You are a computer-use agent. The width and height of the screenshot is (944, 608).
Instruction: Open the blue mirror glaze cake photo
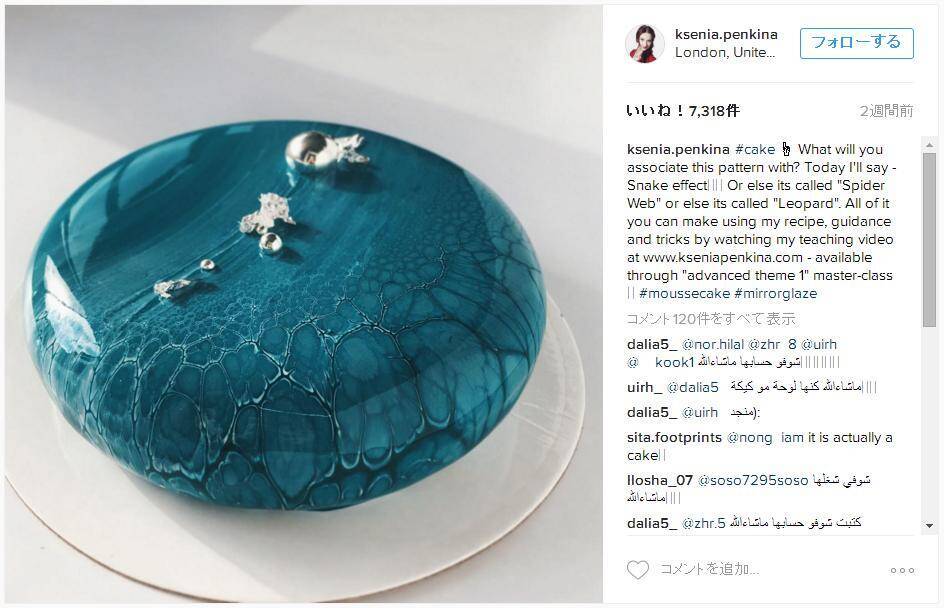[303, 304]
